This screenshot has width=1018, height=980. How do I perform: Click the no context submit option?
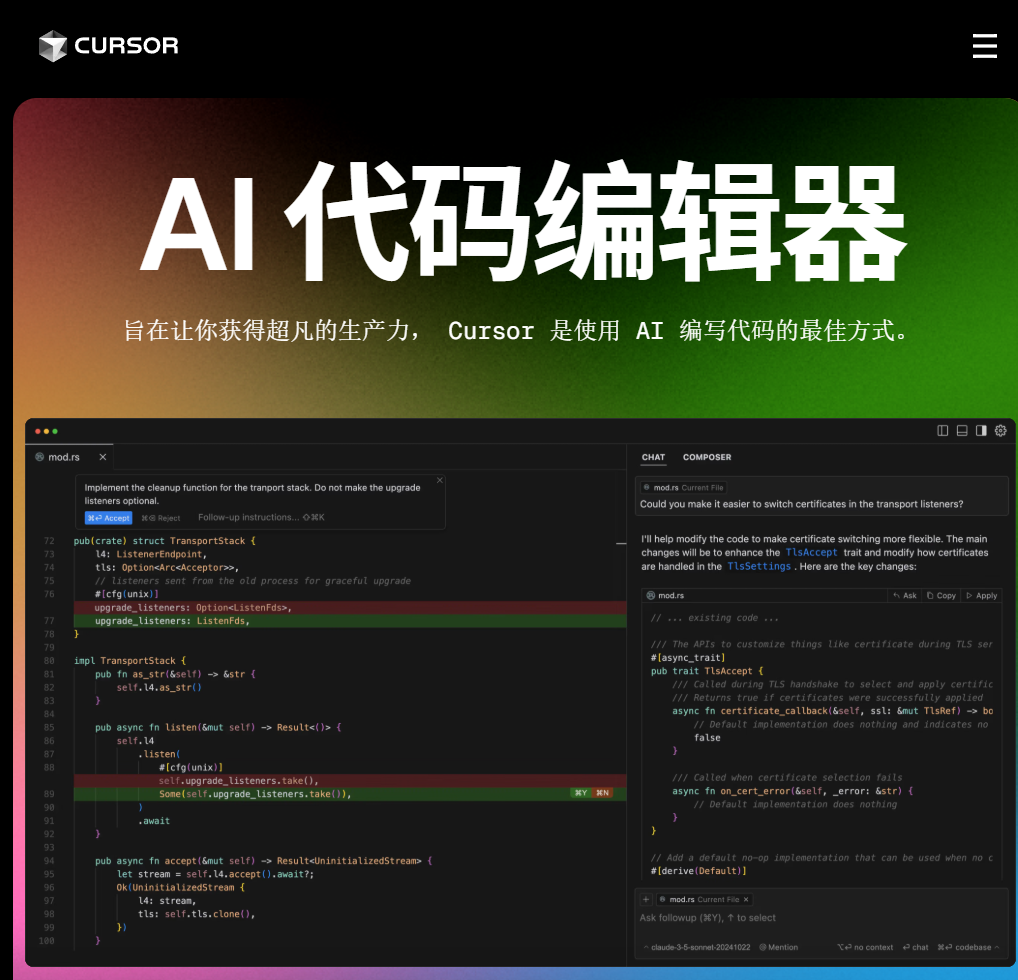[865, 948]
